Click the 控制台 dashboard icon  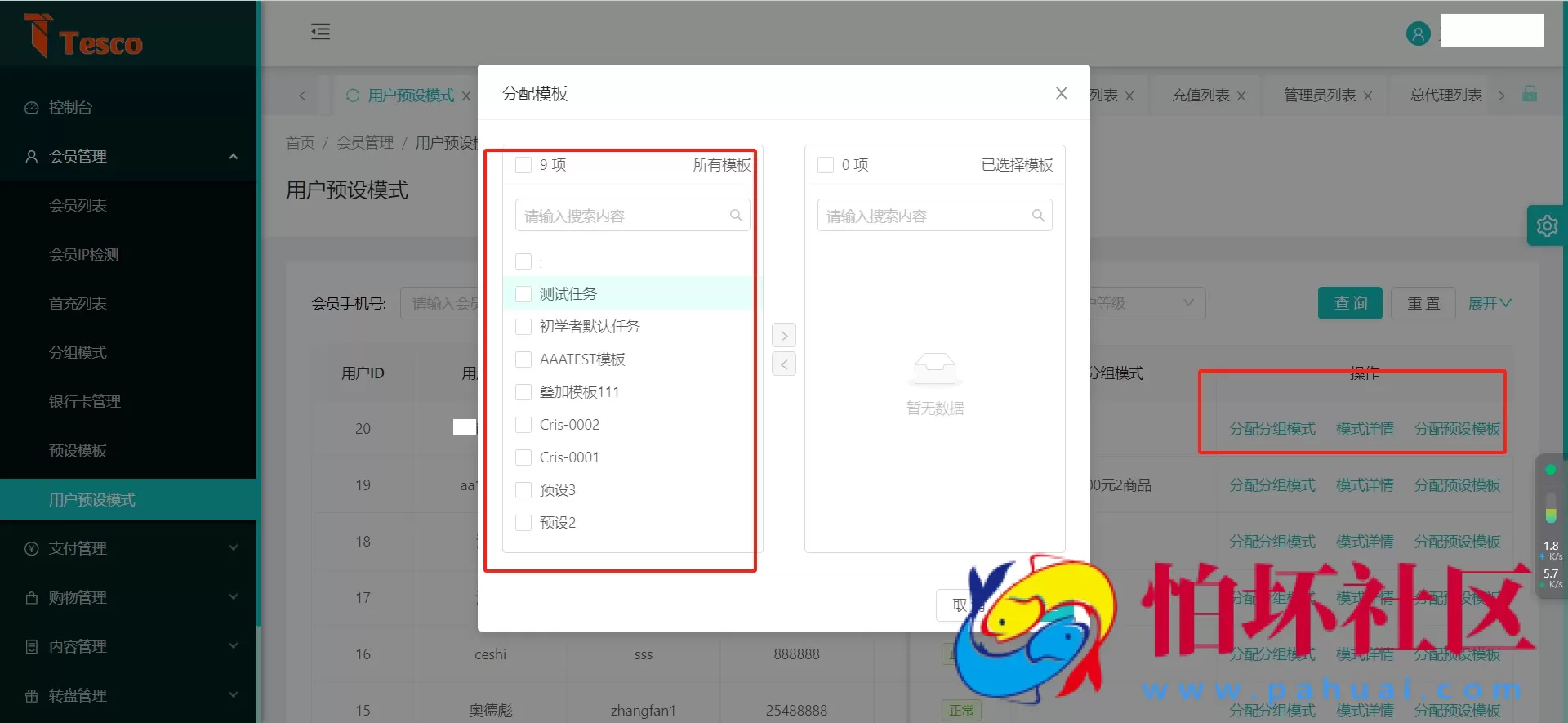[32, 108]
